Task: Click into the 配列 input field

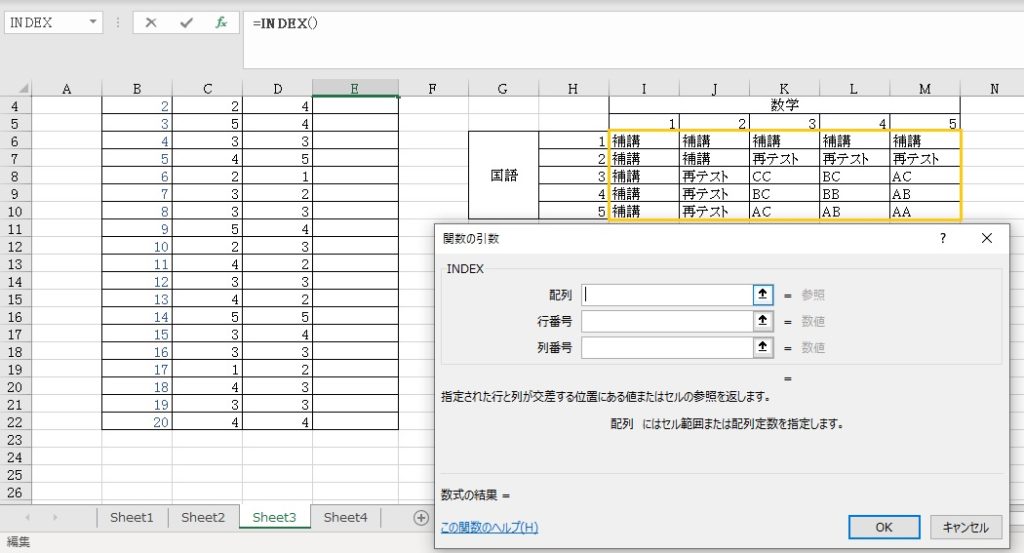Action: point(666,295)
